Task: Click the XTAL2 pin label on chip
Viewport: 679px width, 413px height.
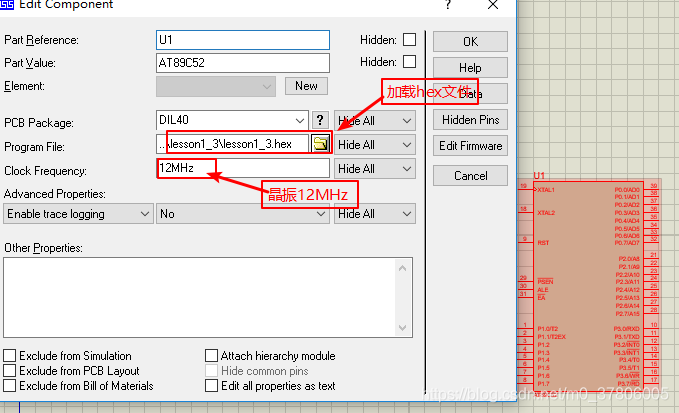Action: point(546,213)
